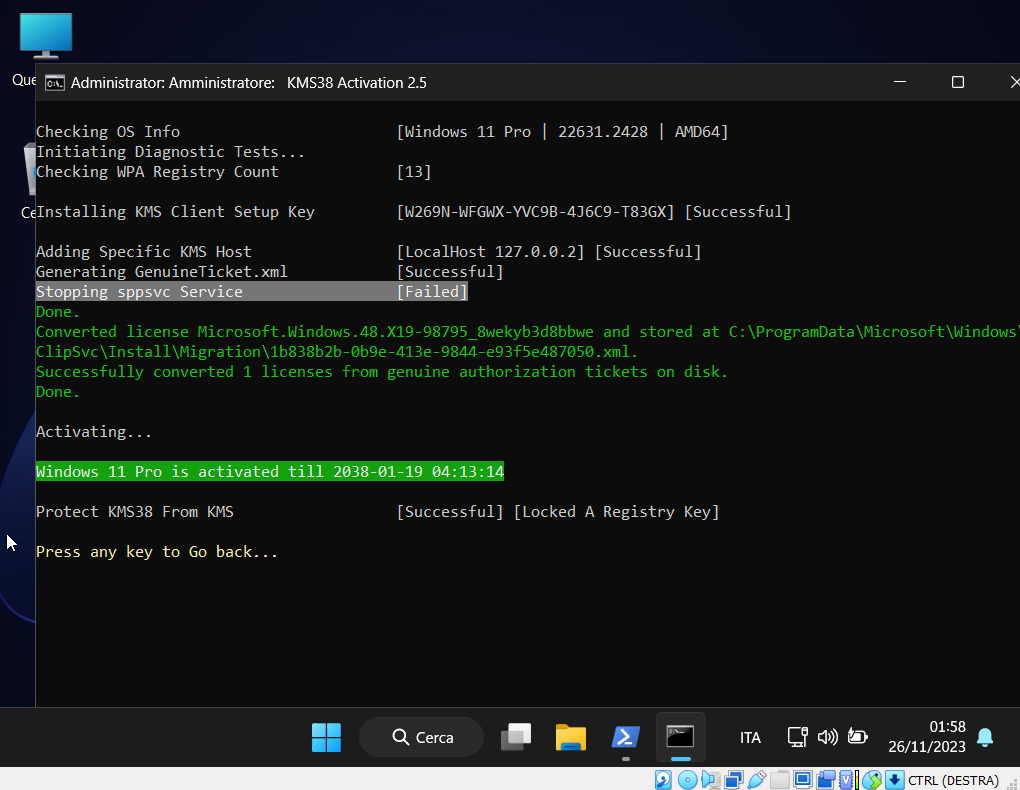1020x790 pixels.
Task: Select the command prompt taskbar icon
Action: click(680, 737)
